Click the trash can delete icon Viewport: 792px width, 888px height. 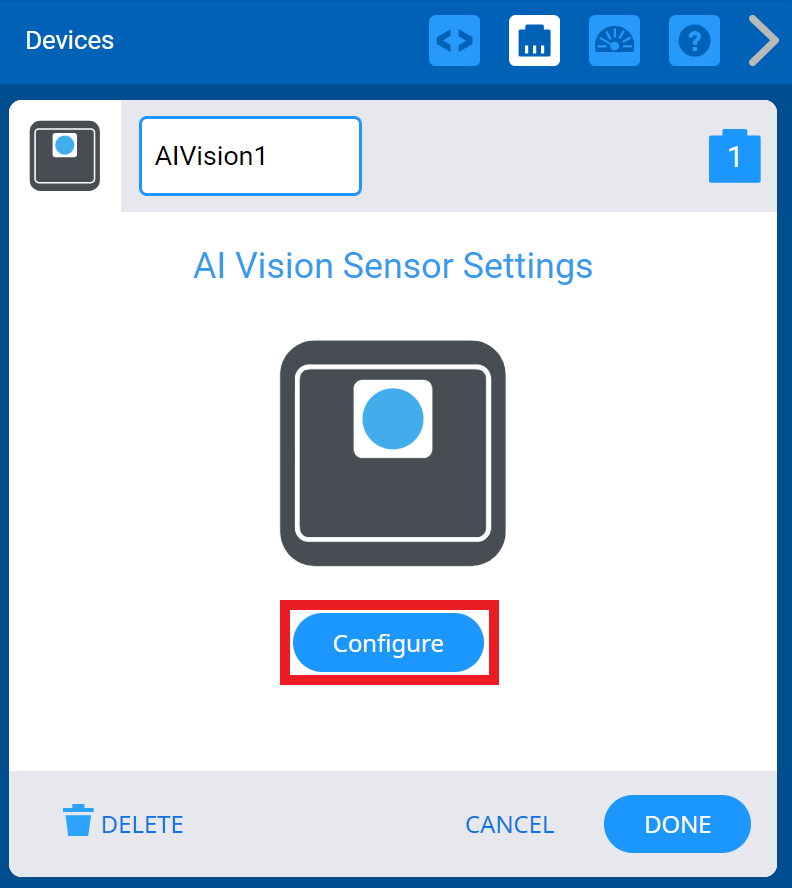coord(79,820)
